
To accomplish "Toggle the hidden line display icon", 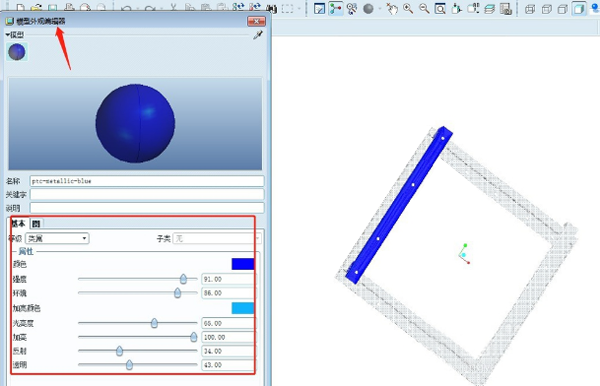I will click(x=546, y=9).
